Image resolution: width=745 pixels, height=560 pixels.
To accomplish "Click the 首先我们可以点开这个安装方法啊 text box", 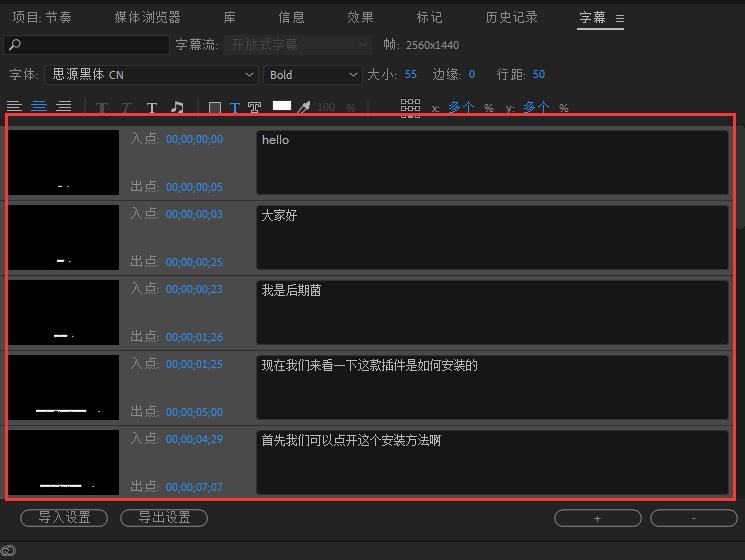I will coord(492,463).
